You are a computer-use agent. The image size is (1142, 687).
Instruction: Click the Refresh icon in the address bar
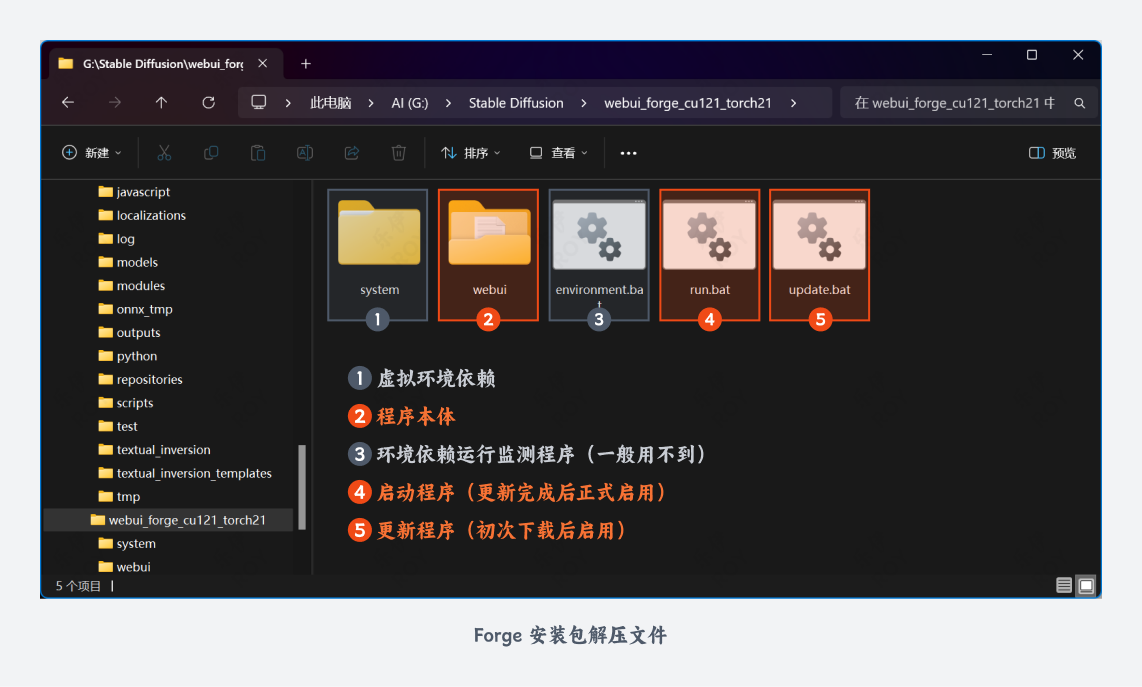207,102
